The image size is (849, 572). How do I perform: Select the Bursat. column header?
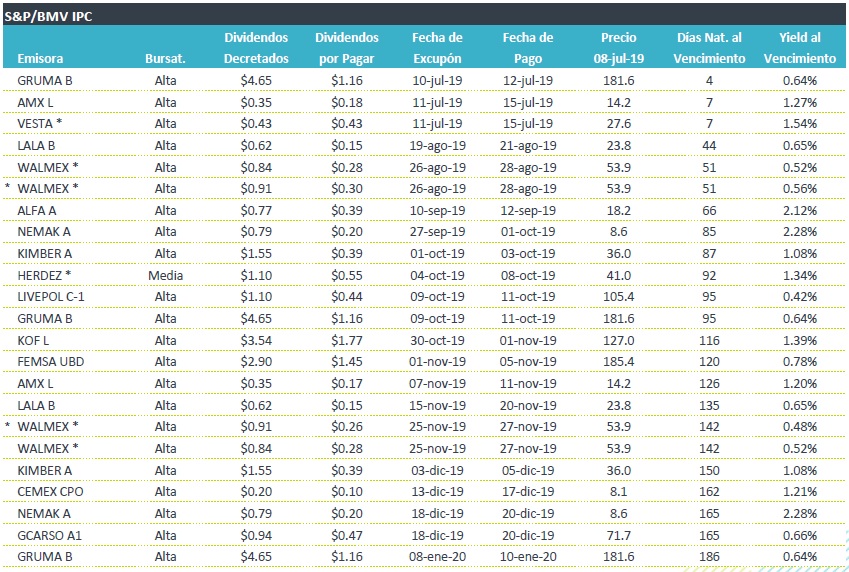pyautogui.click(x=165, y=58)
